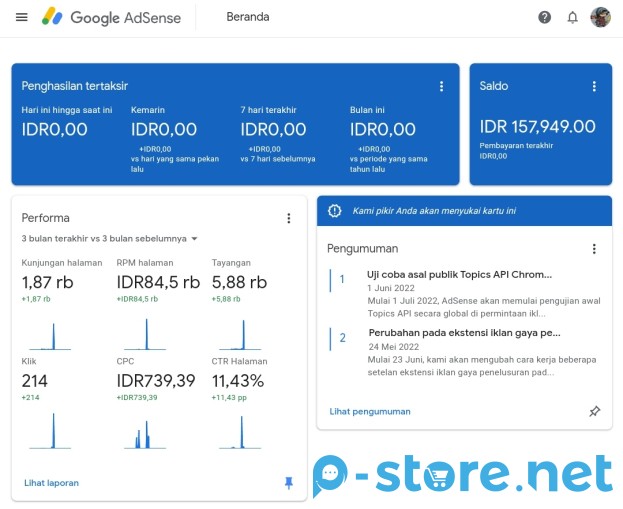Viewport: 623px width, 509px height.
Task: Open Pengumuman card three-dot menu
Action: click(x=594, y=249)
